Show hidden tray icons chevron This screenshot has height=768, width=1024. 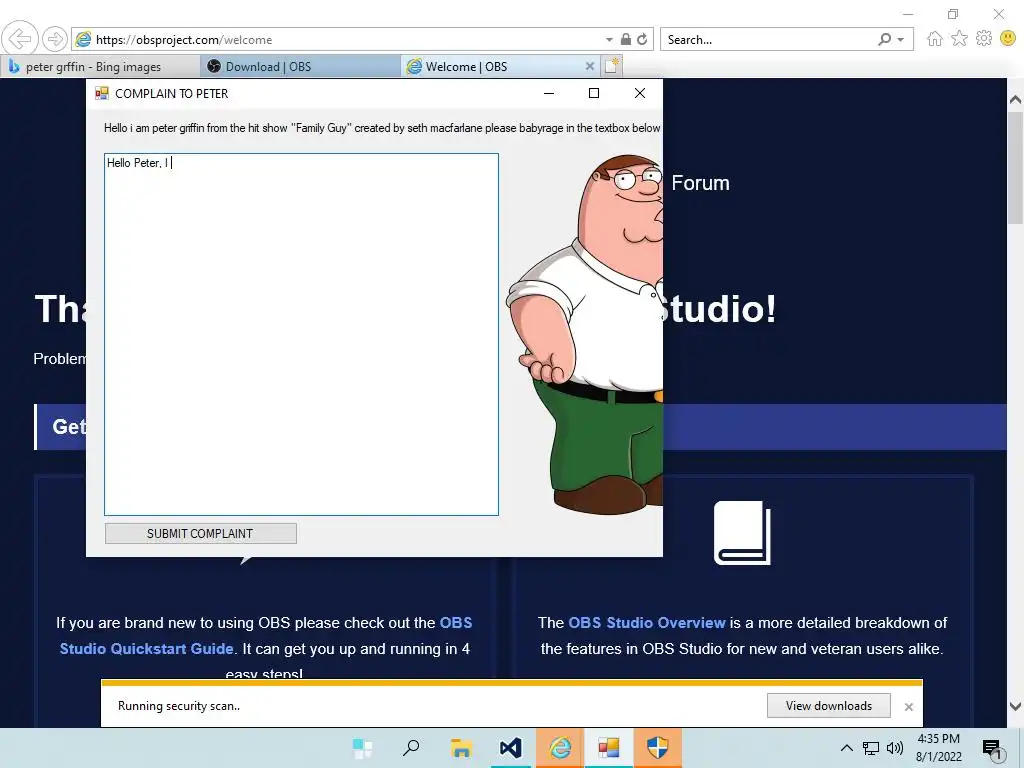click(846, 748)
